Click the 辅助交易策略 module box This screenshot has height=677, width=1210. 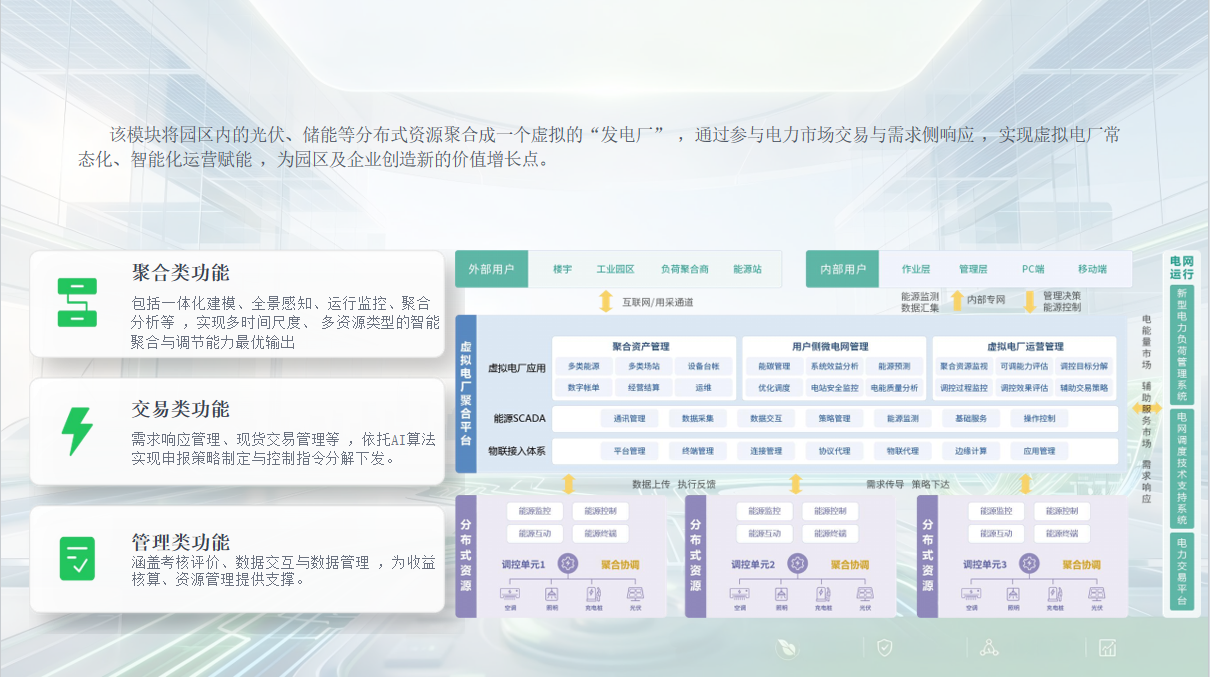point(1084,388)
